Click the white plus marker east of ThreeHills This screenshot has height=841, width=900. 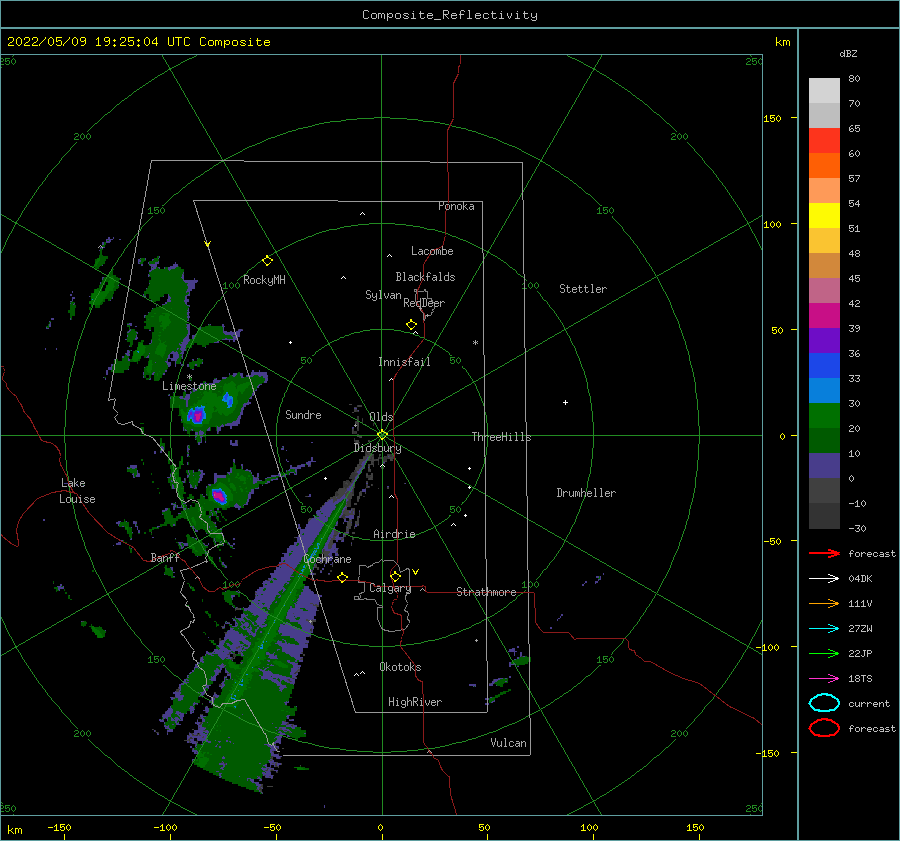(x=565, y=402)
